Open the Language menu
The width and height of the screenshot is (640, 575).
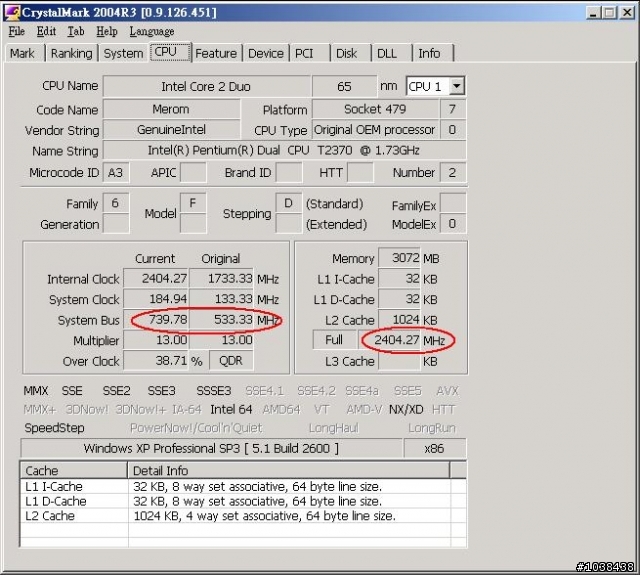pyautogui.click(x=152, y=31)
